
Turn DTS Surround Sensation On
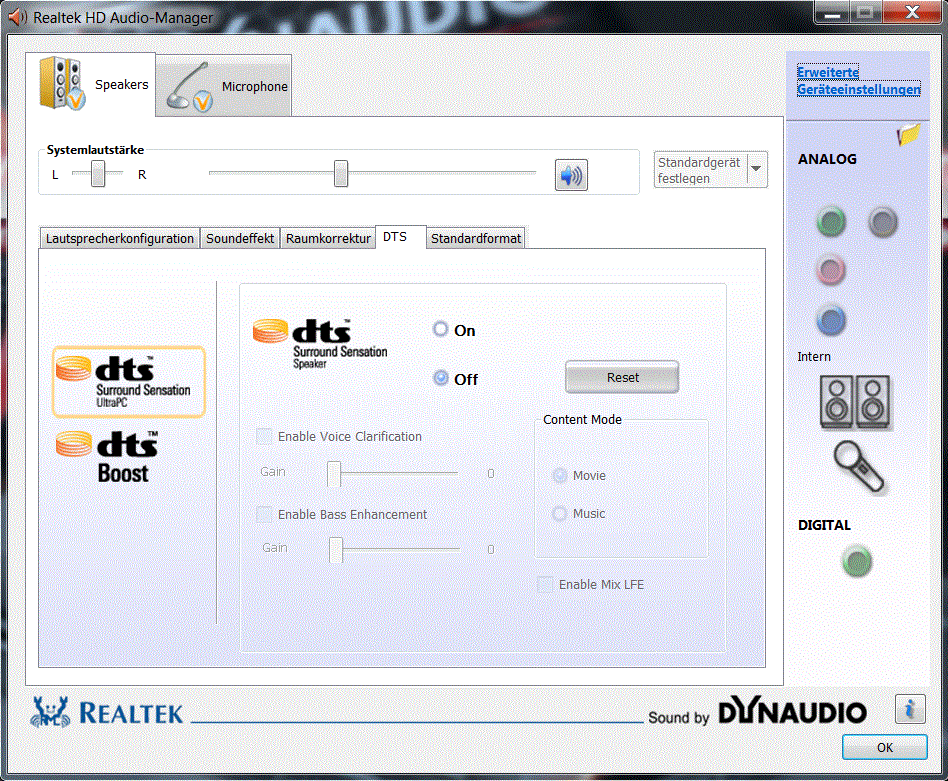[441, 329]
